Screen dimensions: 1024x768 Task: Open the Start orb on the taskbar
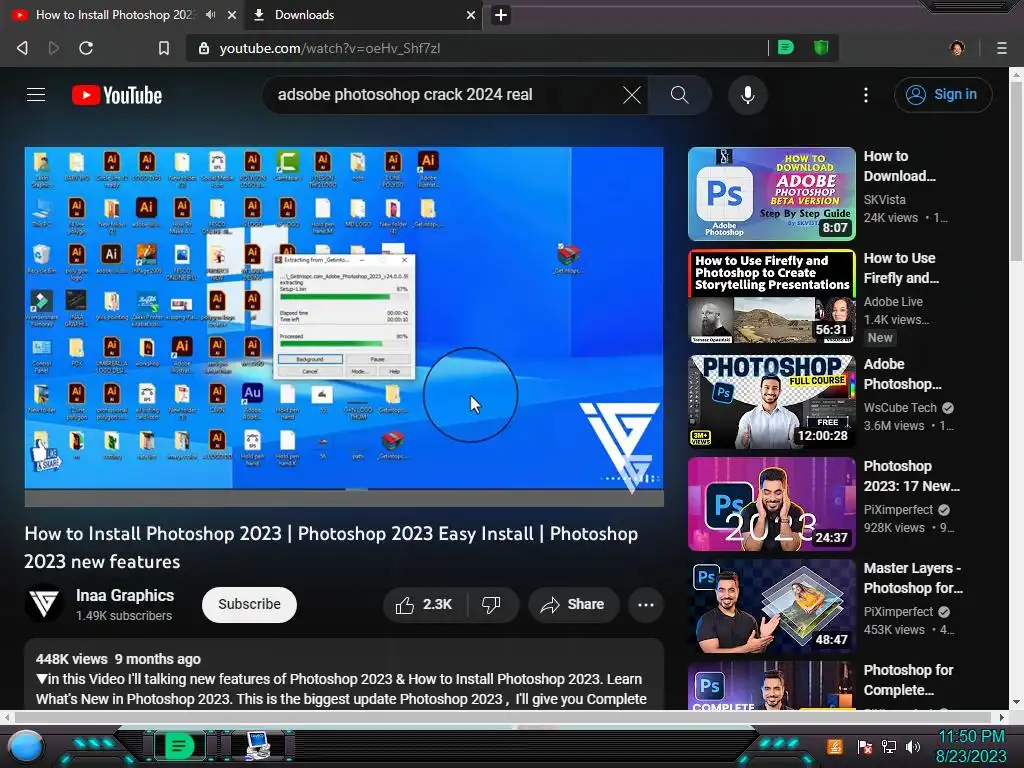tap(26, 747)
